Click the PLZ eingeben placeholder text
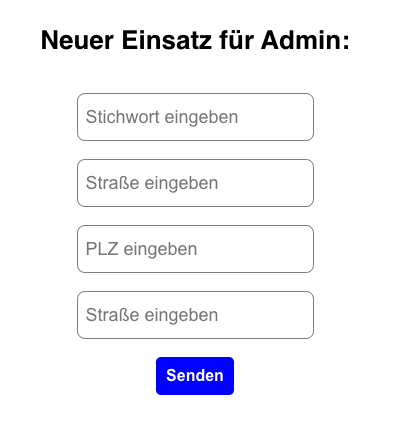The image size is (399, 425). pos(141,249)
